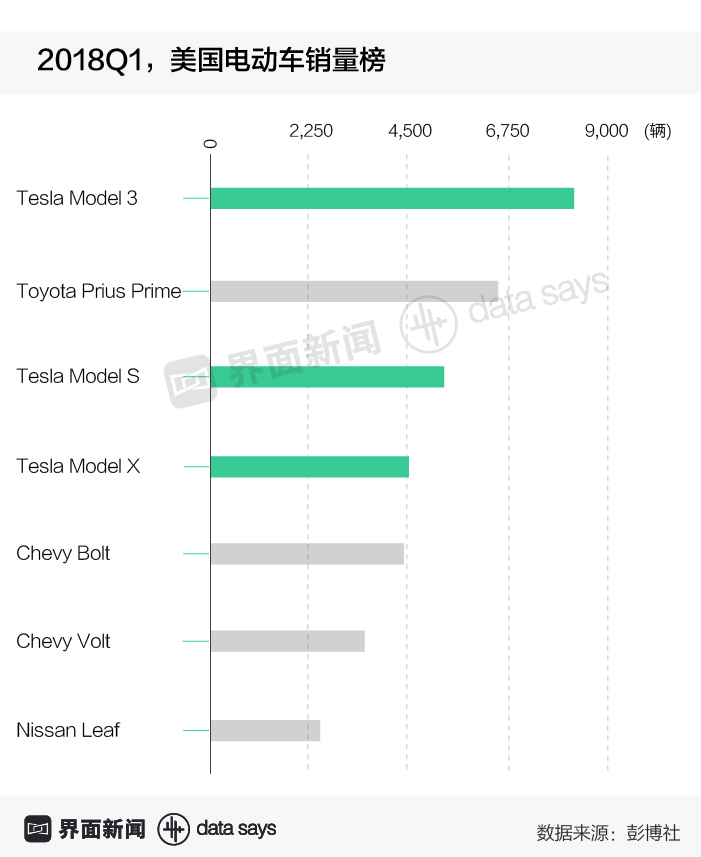Click the 2,250 axis tick label
The width and height of the screenshot is (701, 857).
pyautogui.click(x=311, y=131)
